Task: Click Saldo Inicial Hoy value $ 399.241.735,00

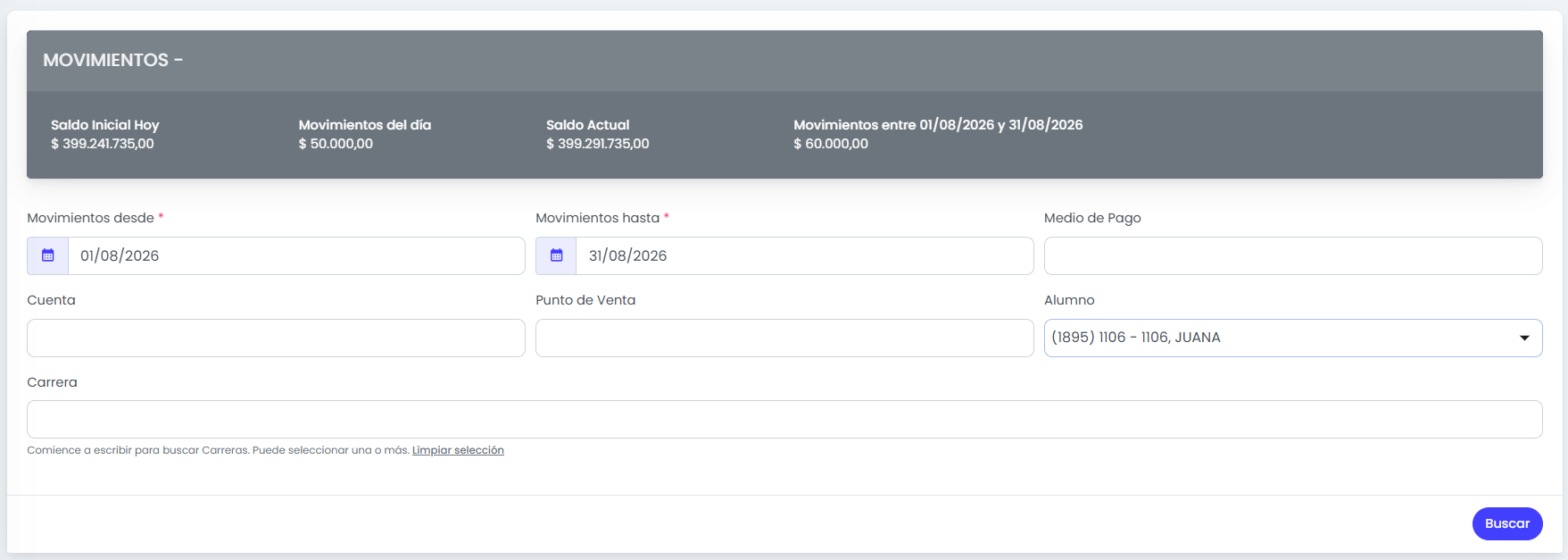Action: 103,144
